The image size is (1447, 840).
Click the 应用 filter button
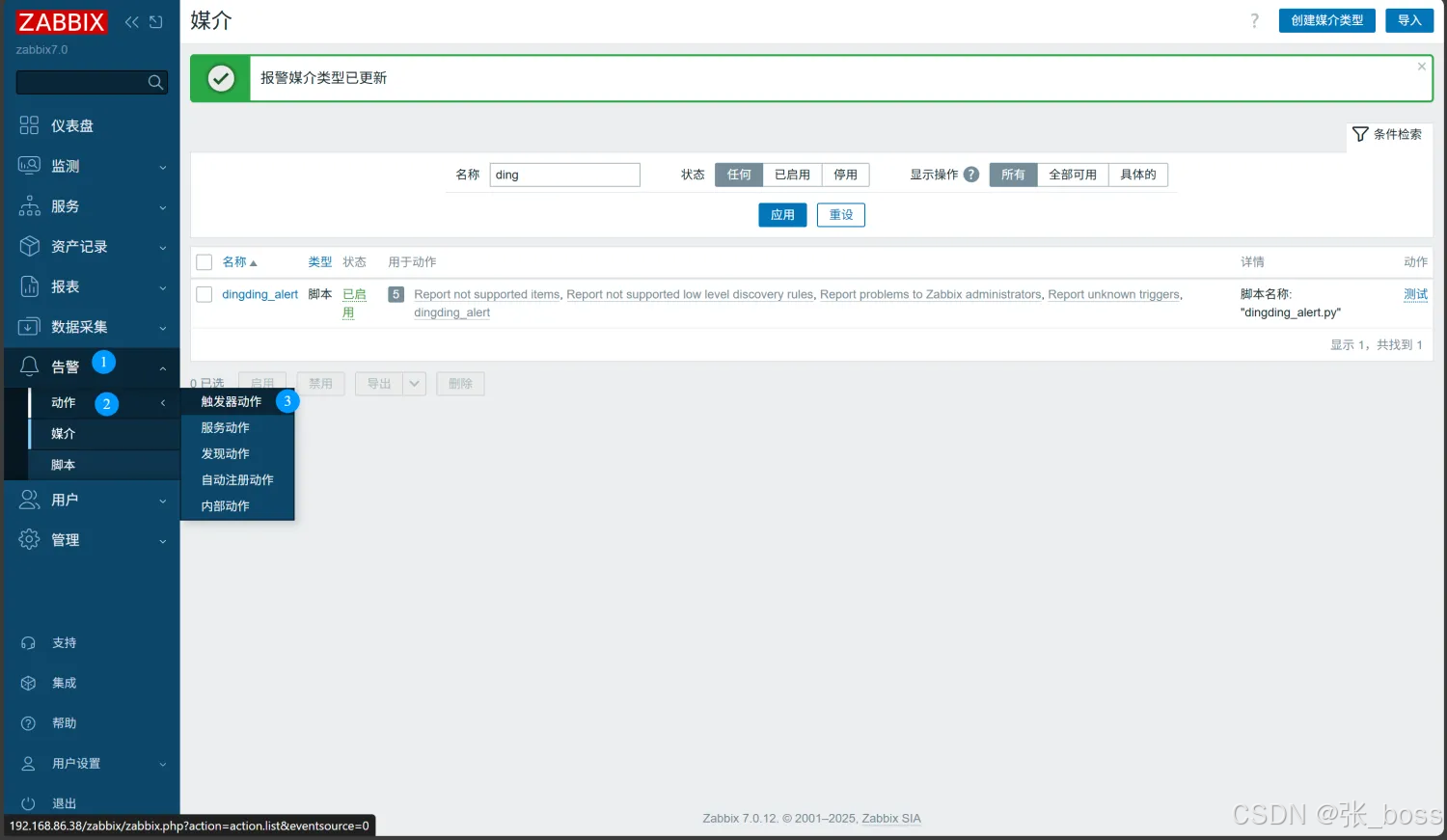(782, 215)
